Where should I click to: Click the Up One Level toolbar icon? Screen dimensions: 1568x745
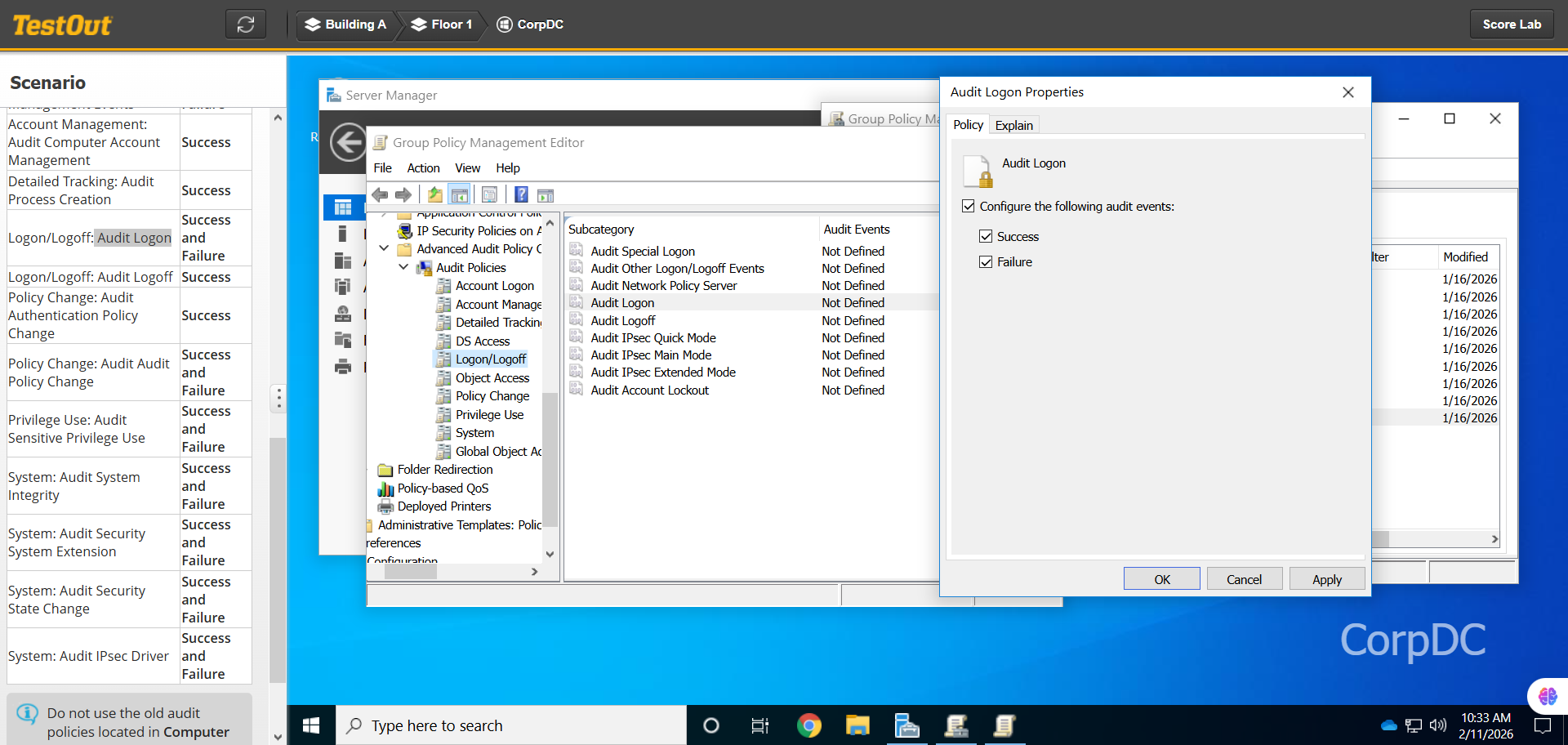pyautogui.click(x=434, y=195)
